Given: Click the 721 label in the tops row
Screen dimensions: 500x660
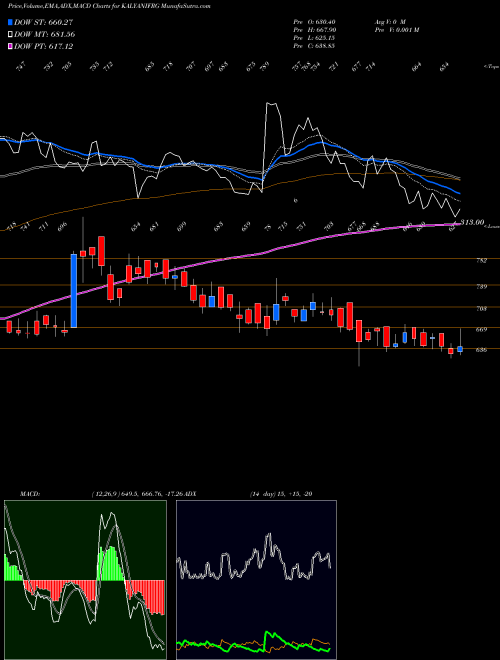Looking at the screenshot, I should click(334, 67).
